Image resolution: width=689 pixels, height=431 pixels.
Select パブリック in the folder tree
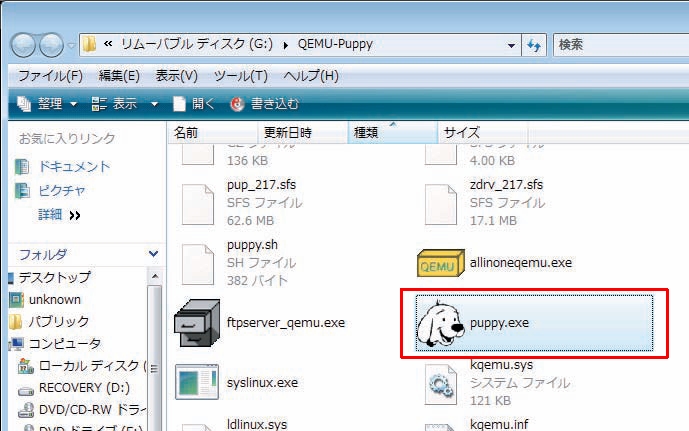[59, 322]
